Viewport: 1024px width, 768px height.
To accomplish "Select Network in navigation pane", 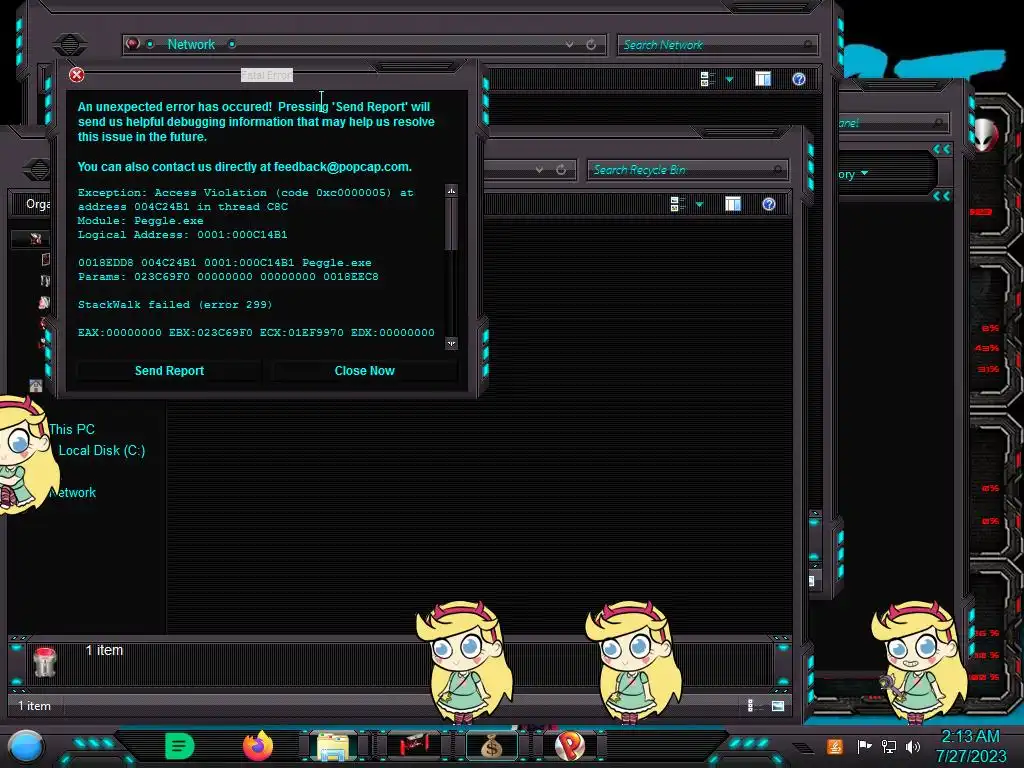I will click(73, 492).
